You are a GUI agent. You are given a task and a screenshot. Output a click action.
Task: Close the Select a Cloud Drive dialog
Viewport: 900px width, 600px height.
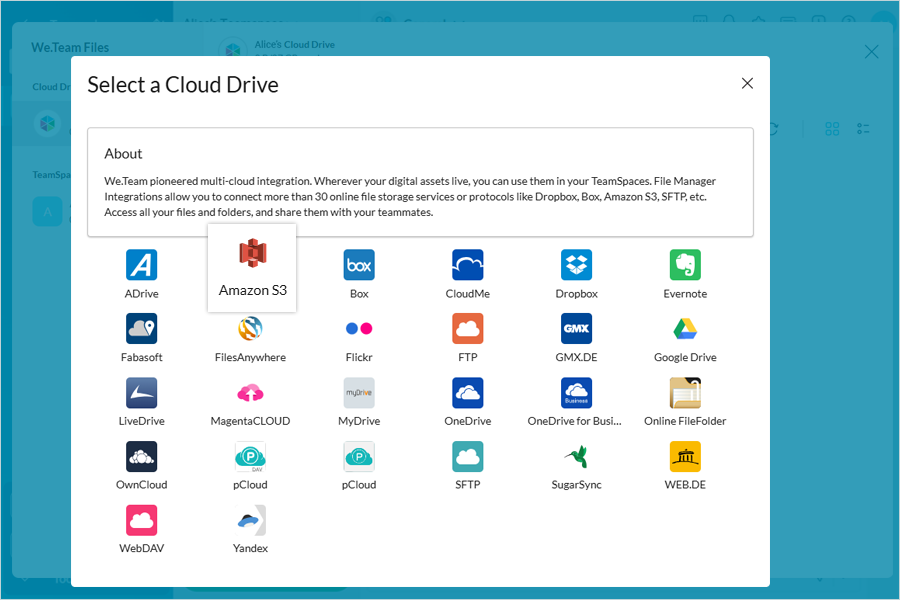747,83
